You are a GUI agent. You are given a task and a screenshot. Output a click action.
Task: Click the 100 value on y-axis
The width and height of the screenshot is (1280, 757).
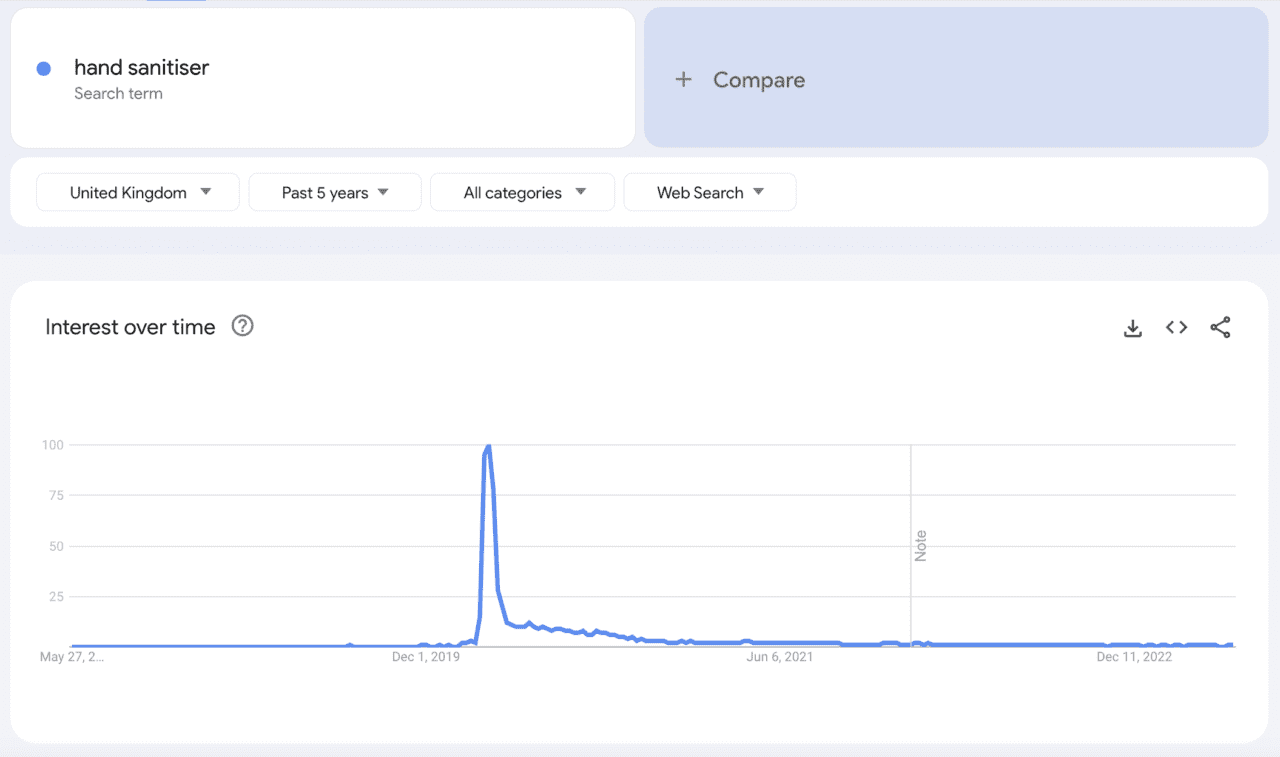point(52,445)
